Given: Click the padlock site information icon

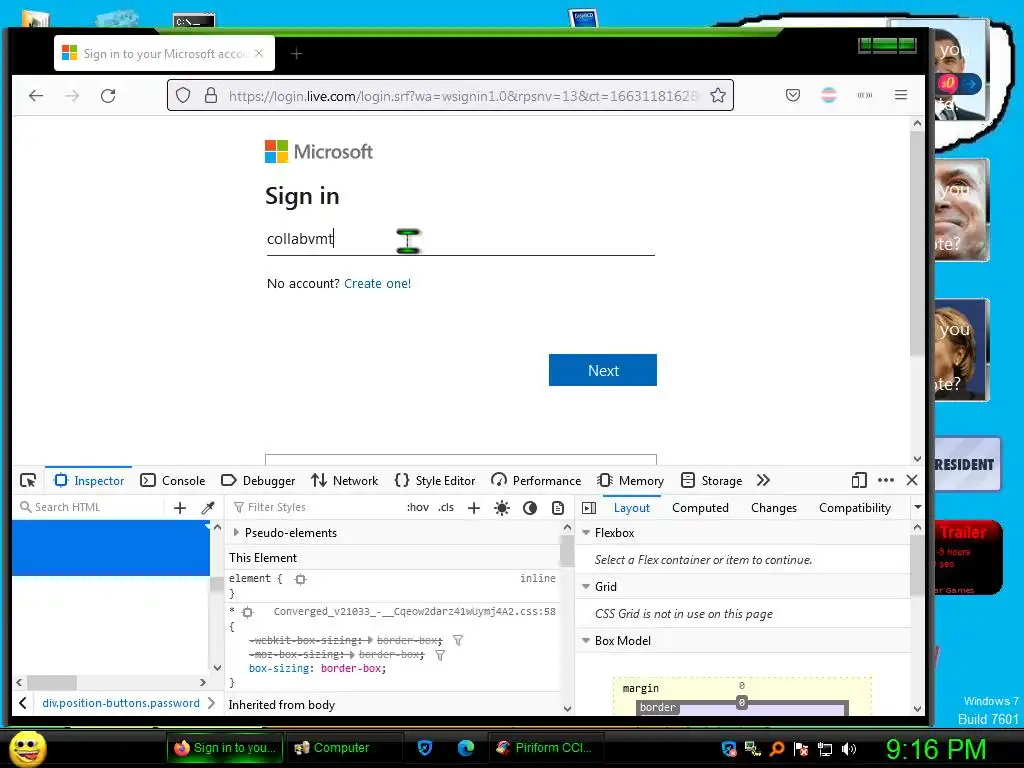Looking at the screenshot, I should [211, 95].
